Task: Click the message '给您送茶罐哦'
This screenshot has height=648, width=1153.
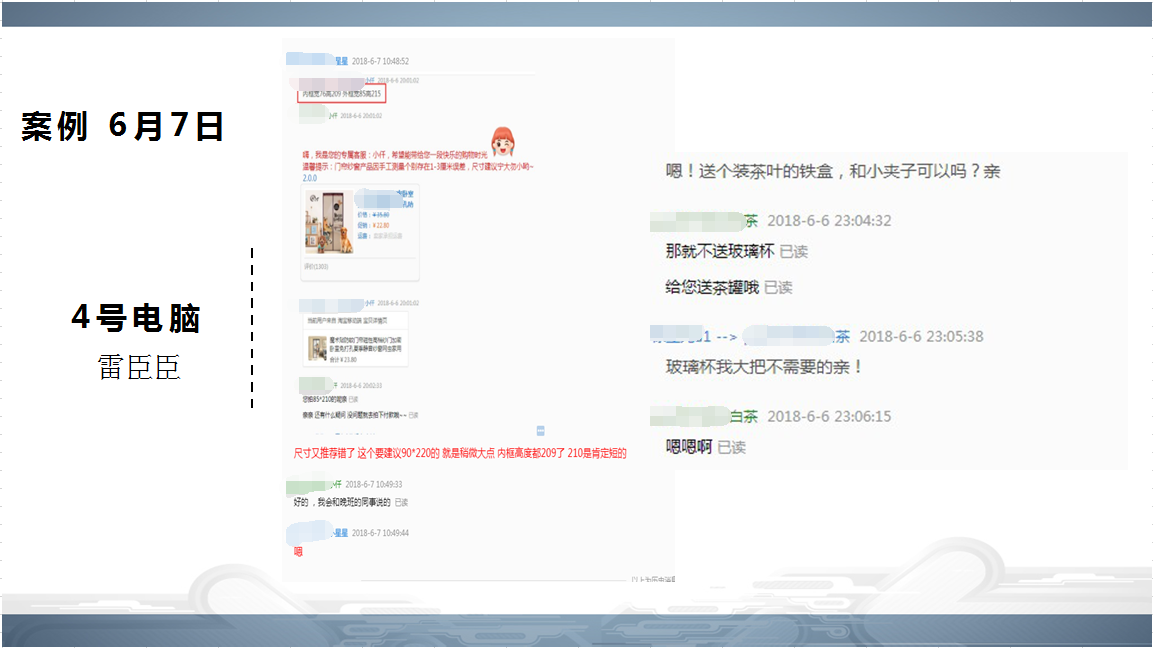Action: pos(712,288)
